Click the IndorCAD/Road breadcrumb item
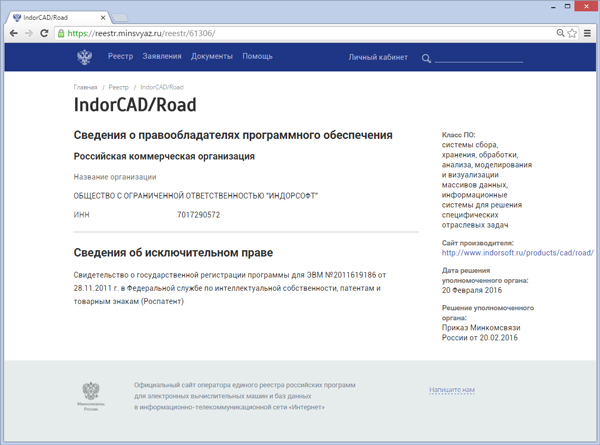Image resolution: width=600 pixels, height=445 pixels. tap(162, 87)
